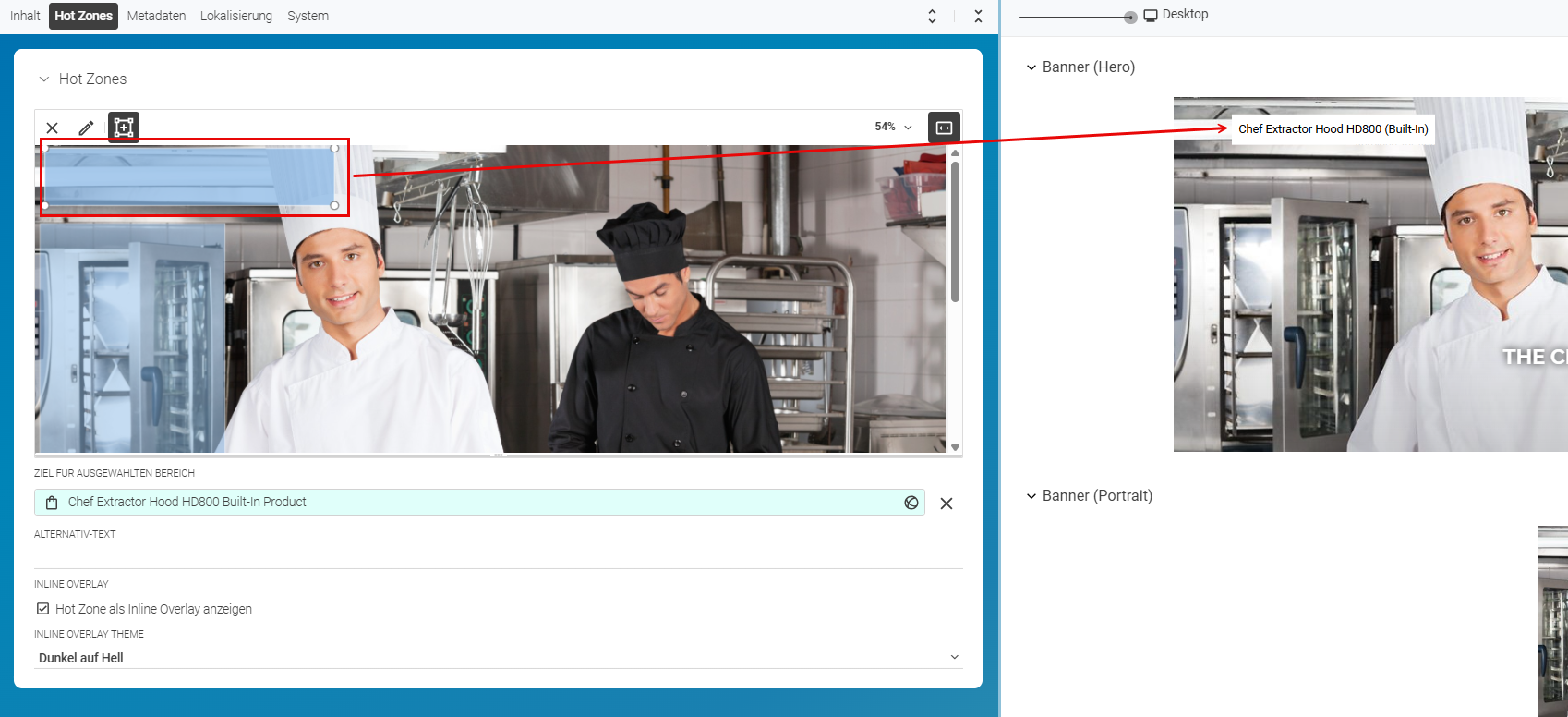Click the link target globe icon
Screen dimensions: 1568x717
[x=911, y=503]
